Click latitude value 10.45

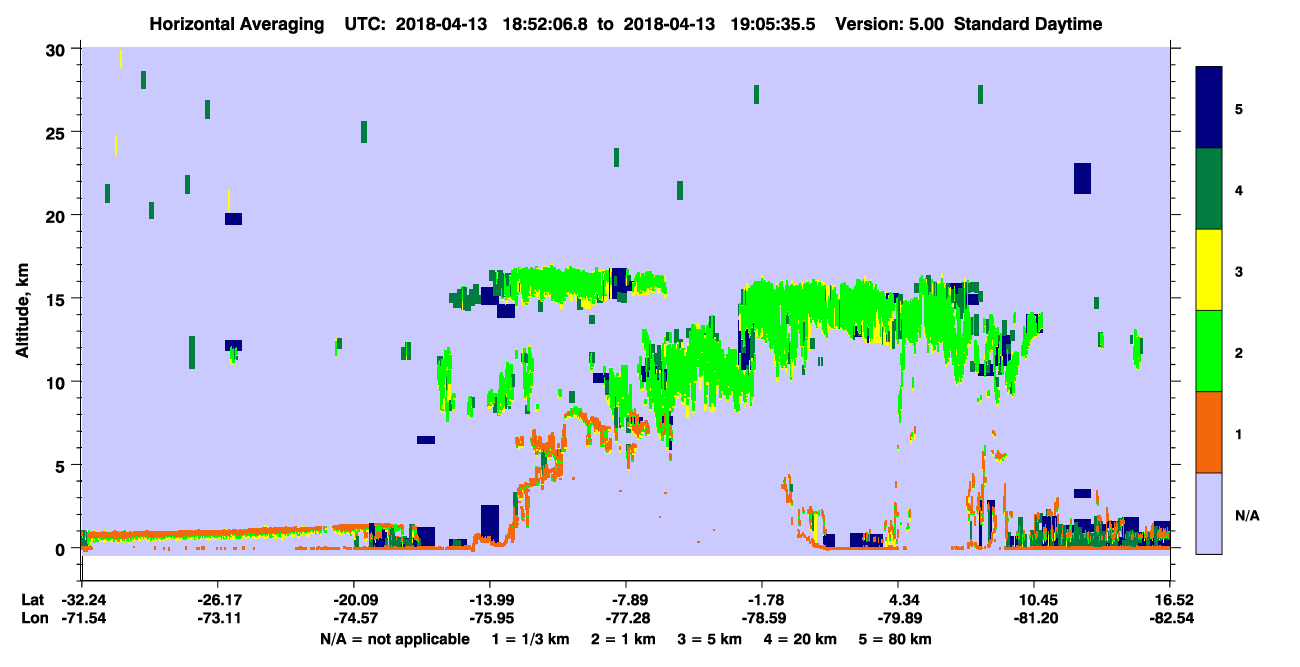tap(1033, 600)
